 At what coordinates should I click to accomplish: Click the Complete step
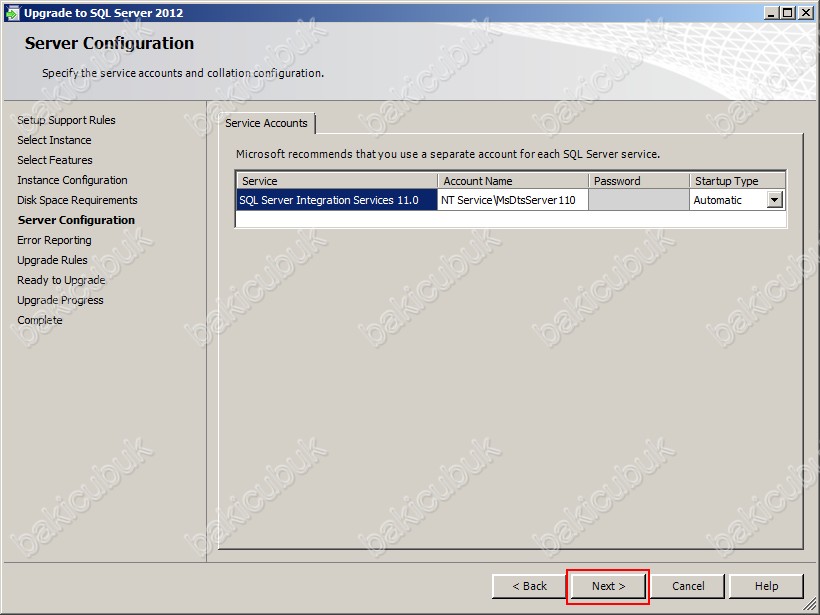click(40, 320)
